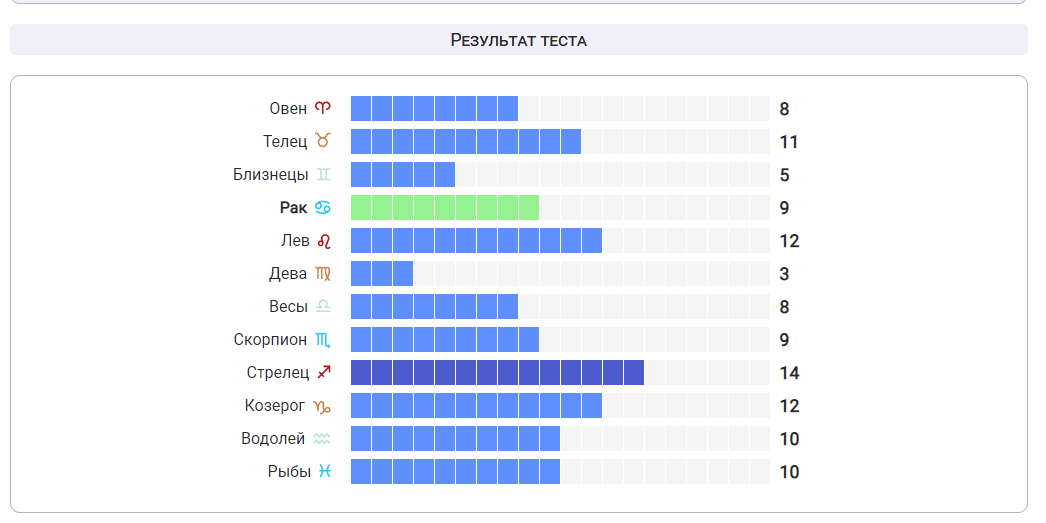Click the Taurus symbol beside Телец

322,141
